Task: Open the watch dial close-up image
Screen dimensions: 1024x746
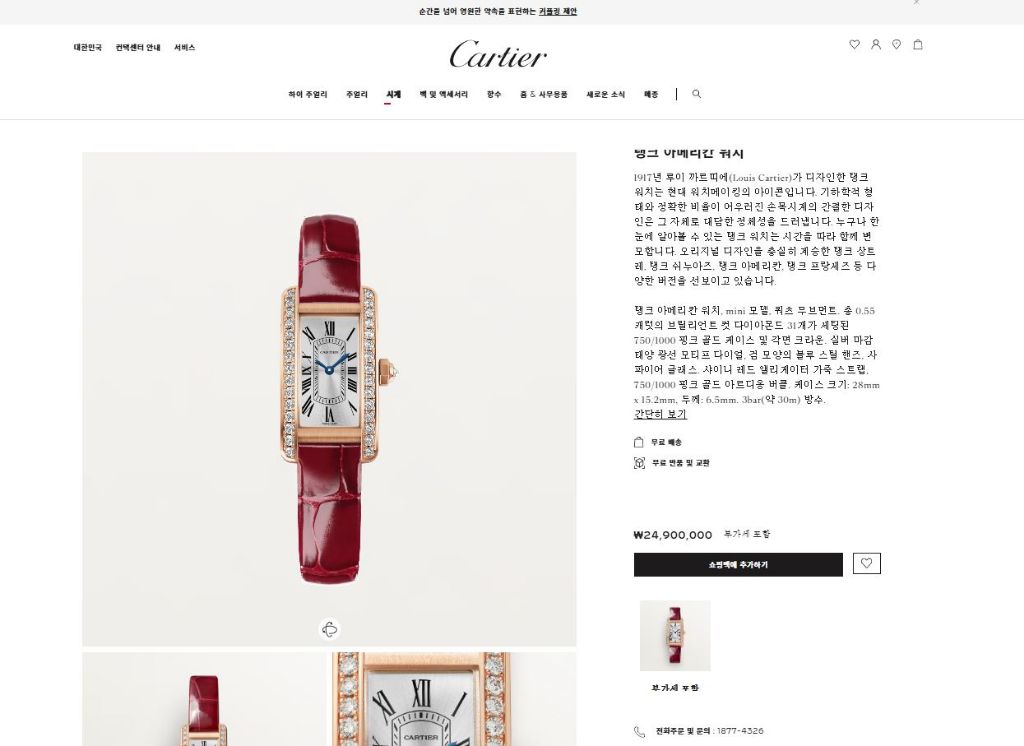Action: (x=454, y=699)
